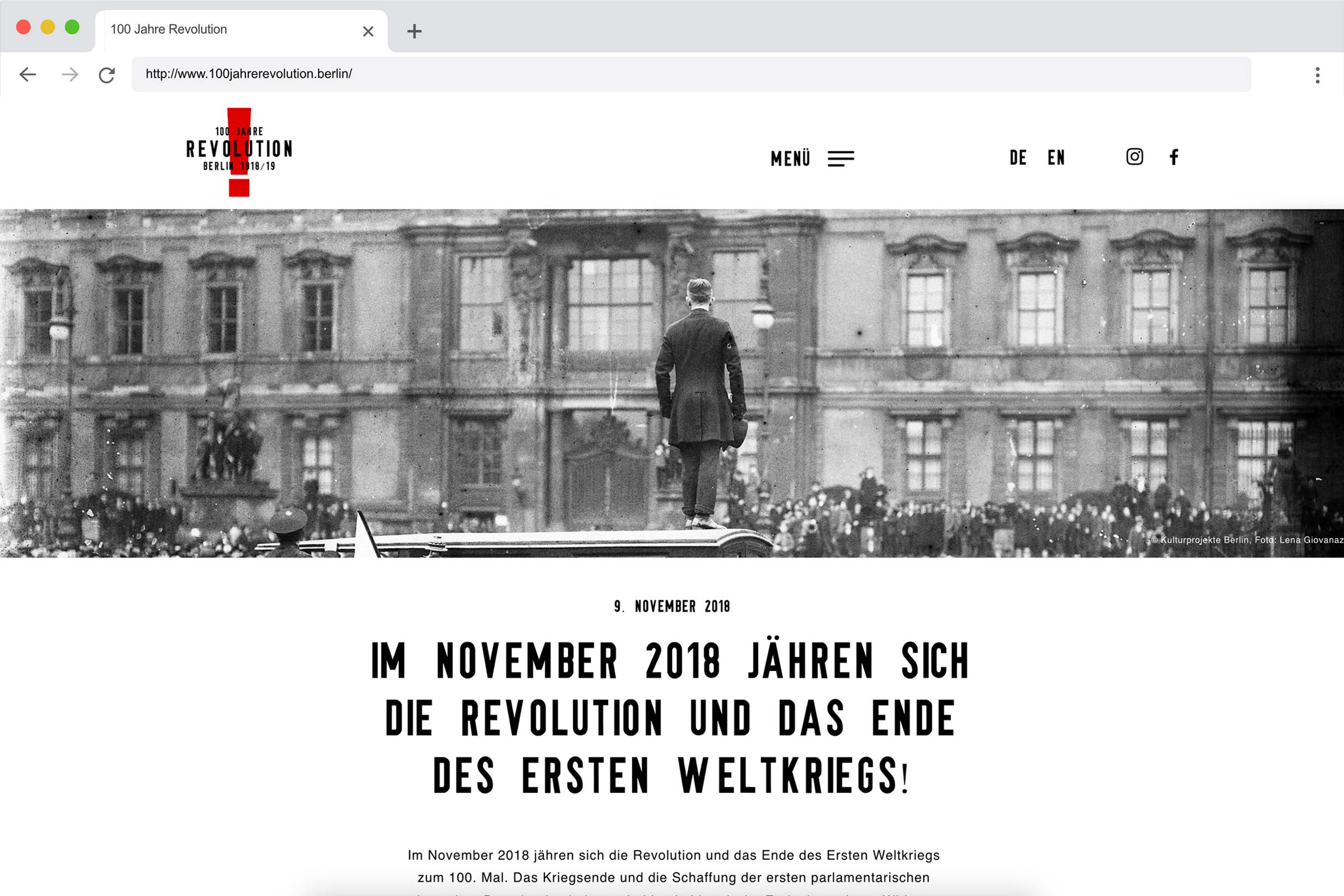The height and width of the screenshot is (896, 1344).
Task: Click the URL address bar
Action: point(691,74)
